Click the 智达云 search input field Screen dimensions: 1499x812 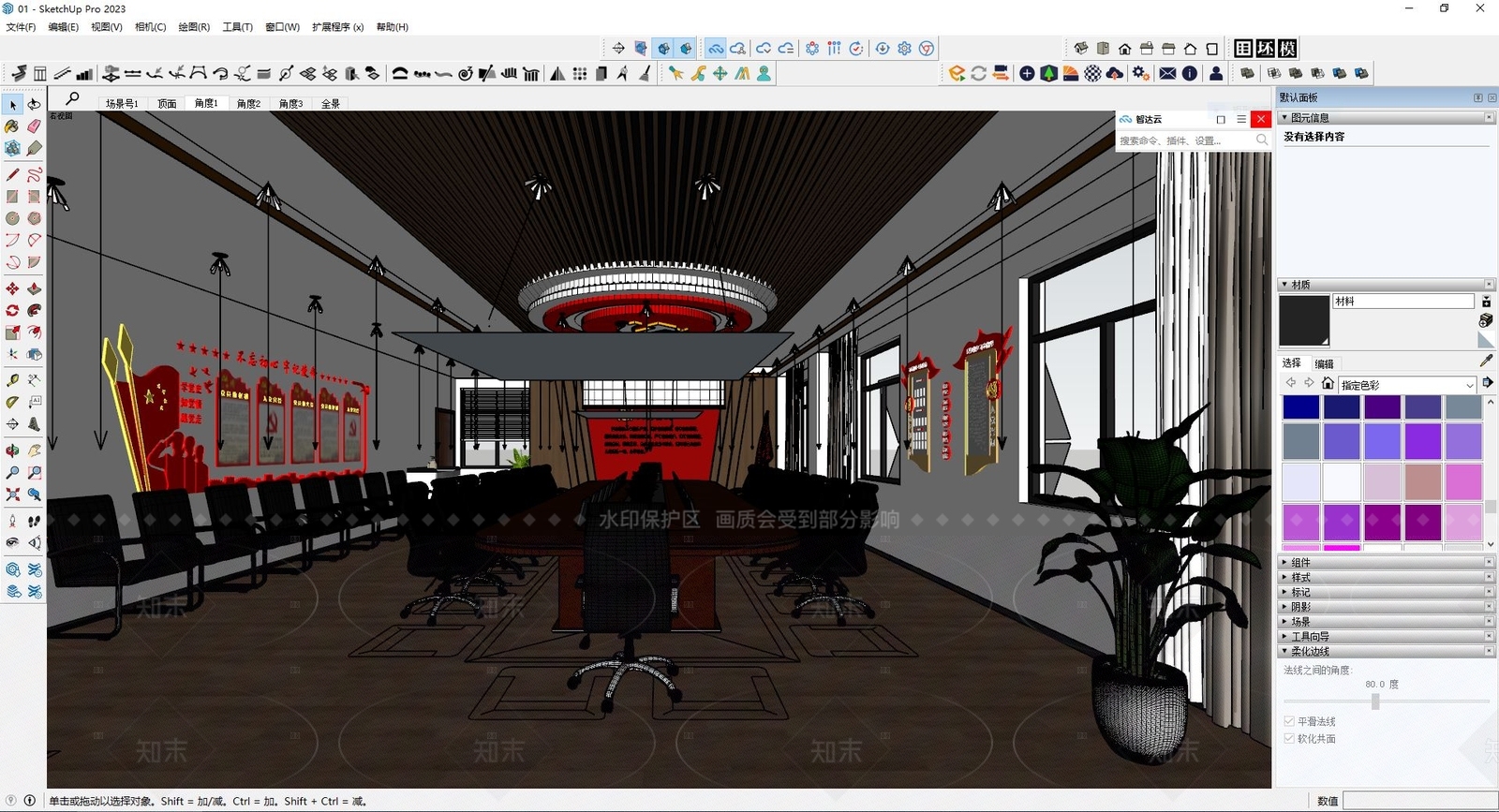1184,140
